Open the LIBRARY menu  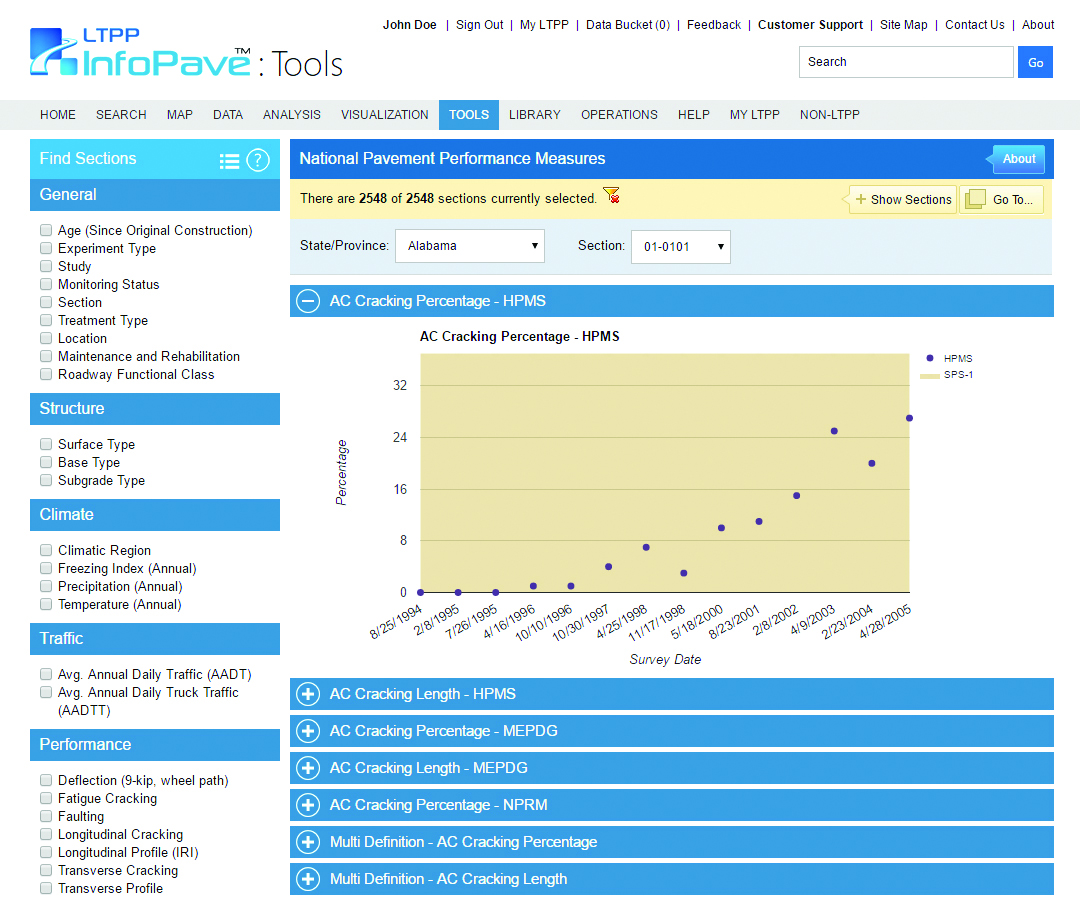click(x=535, y=115)
